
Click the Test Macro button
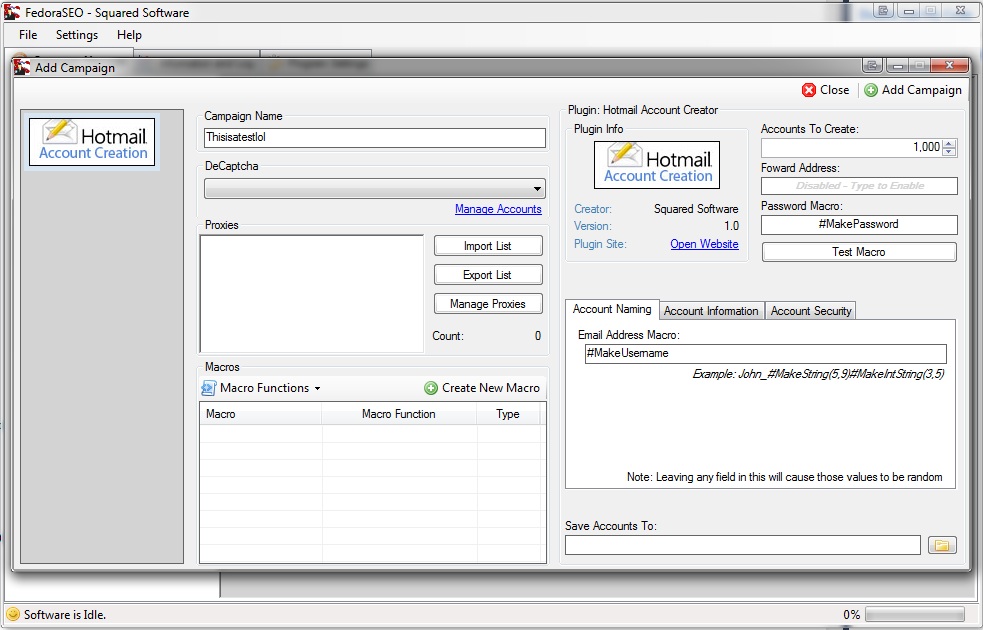859,252
